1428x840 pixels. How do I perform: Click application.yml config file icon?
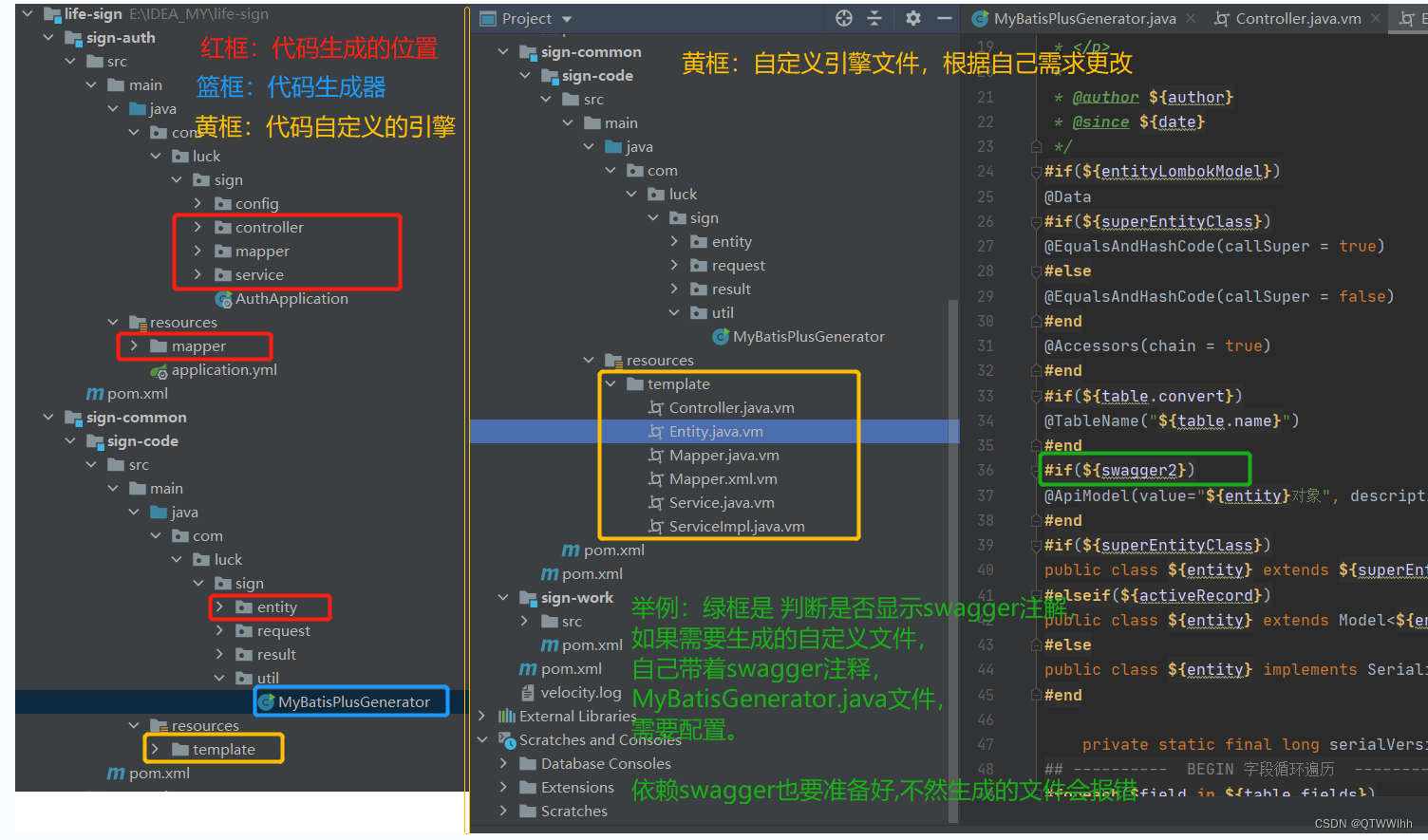tap(159, 371)
